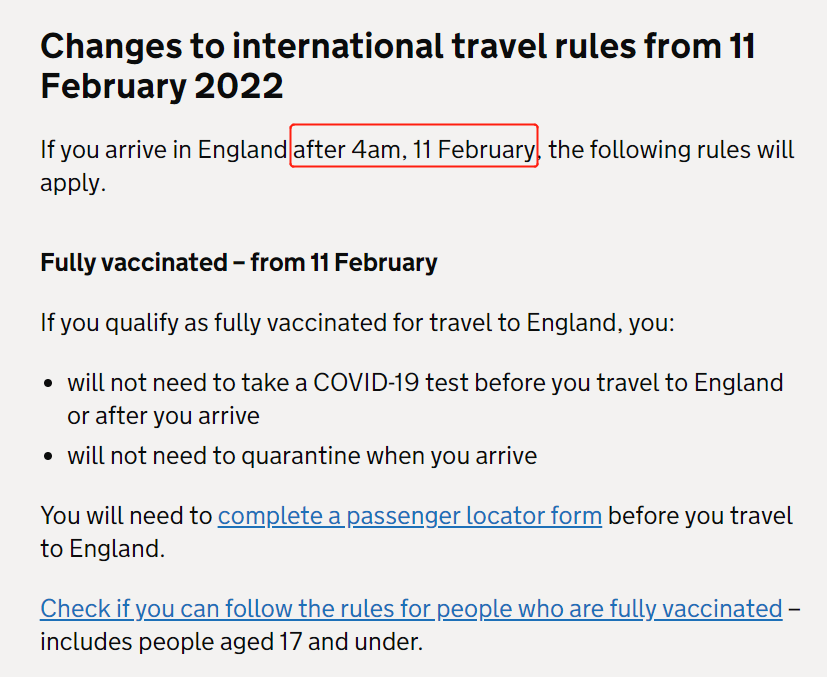Click 'February 2022' in the main heading
The image size is (827, 677).
(162, 86)
